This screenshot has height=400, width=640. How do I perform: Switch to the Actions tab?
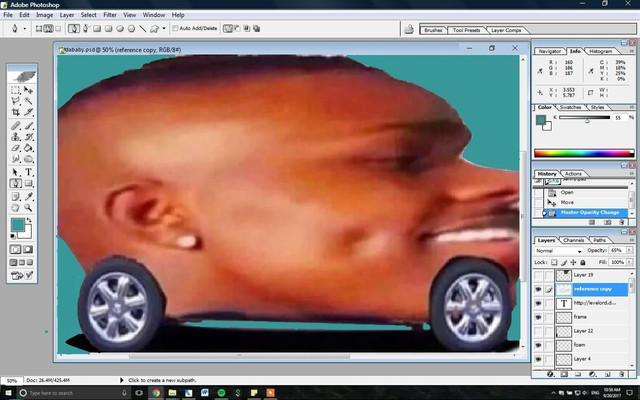[573, 174]
